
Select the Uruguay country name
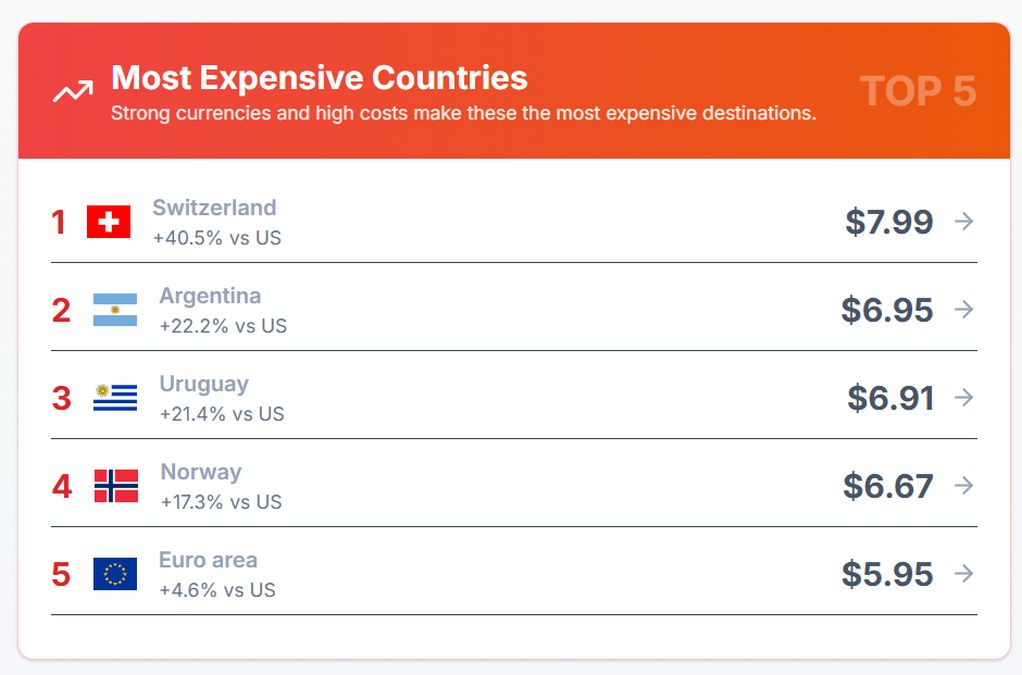[x=204, y=384]
